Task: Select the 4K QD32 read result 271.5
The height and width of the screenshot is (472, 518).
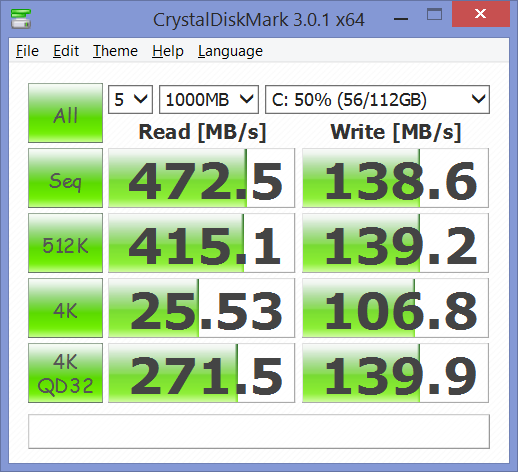Action: [201, 373]
